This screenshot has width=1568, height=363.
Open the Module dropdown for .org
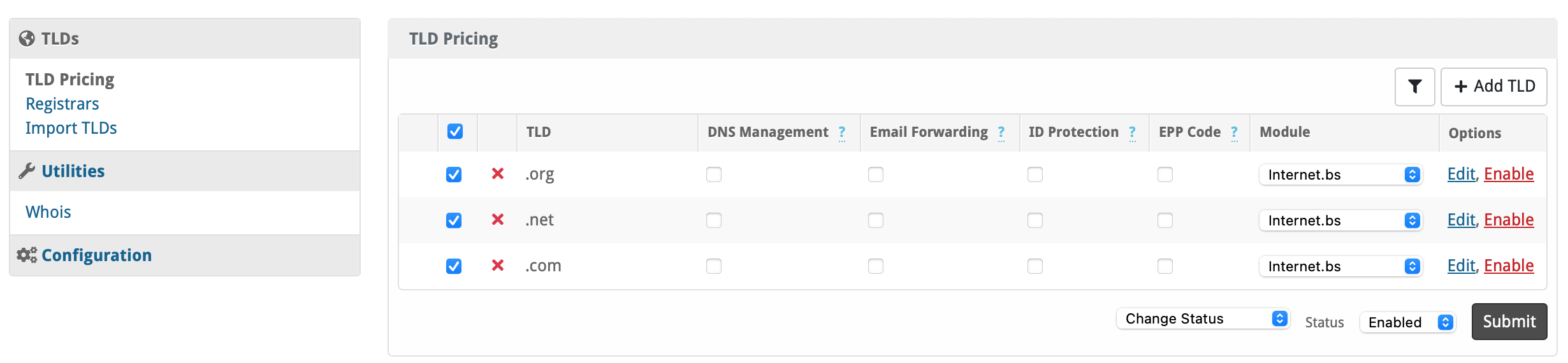[x=1340, y=174]
